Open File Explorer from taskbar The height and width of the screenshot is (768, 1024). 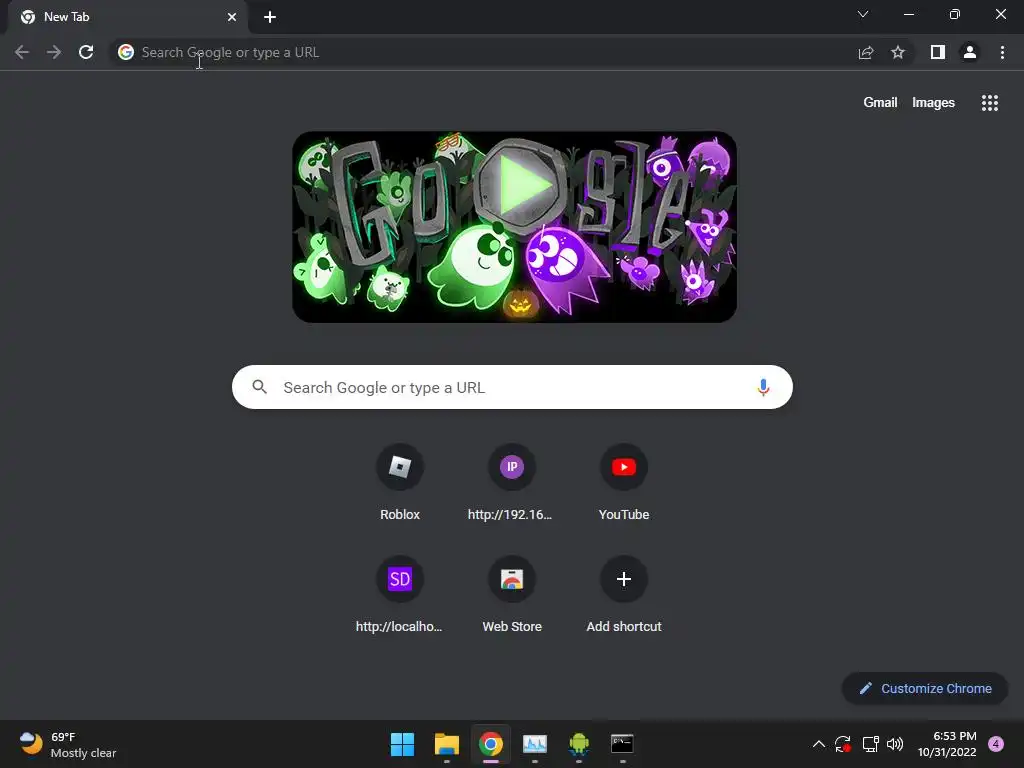pyautogui.click(x=447, y=744)
